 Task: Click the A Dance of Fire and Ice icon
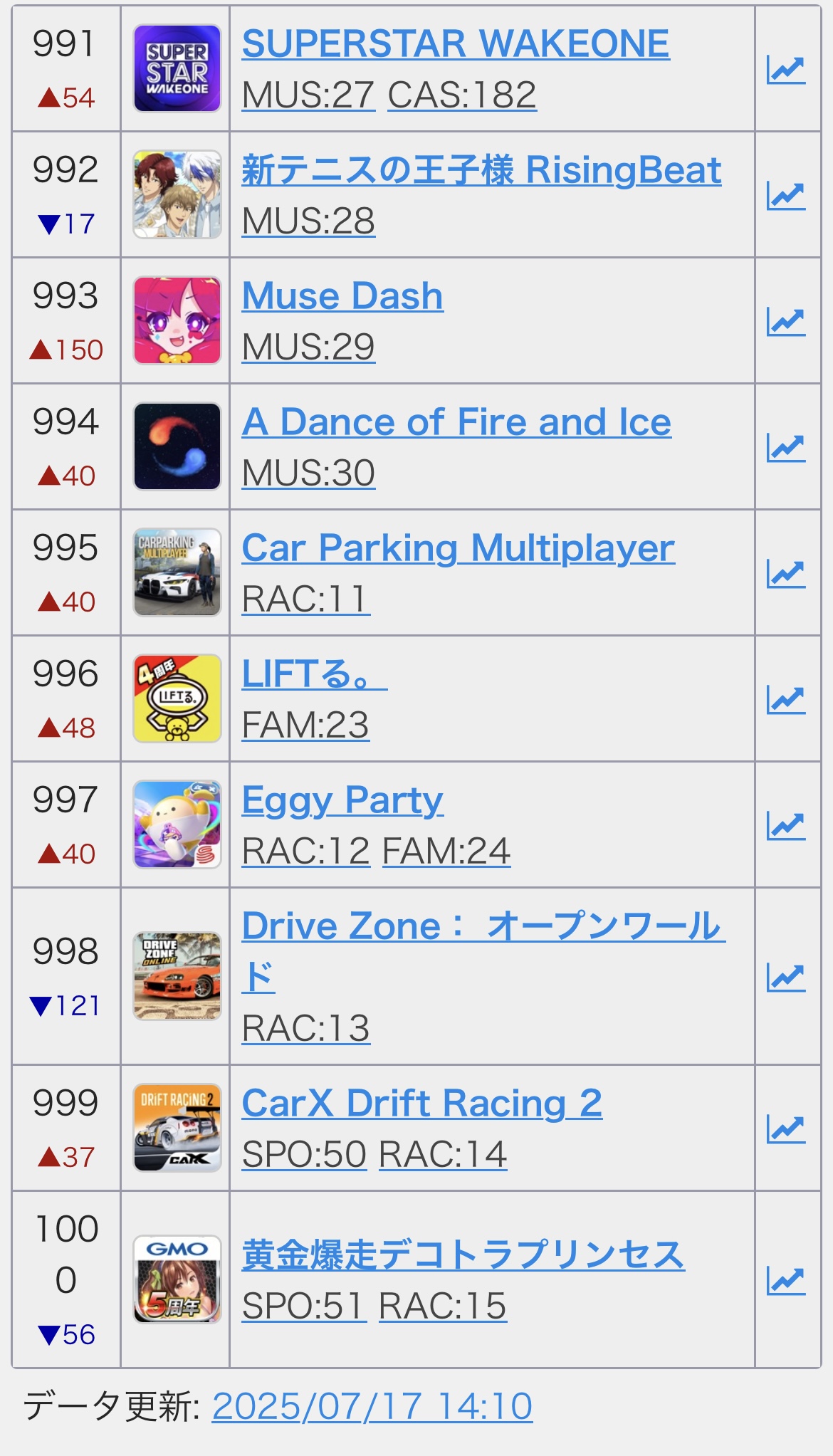(x=177, y=446)
